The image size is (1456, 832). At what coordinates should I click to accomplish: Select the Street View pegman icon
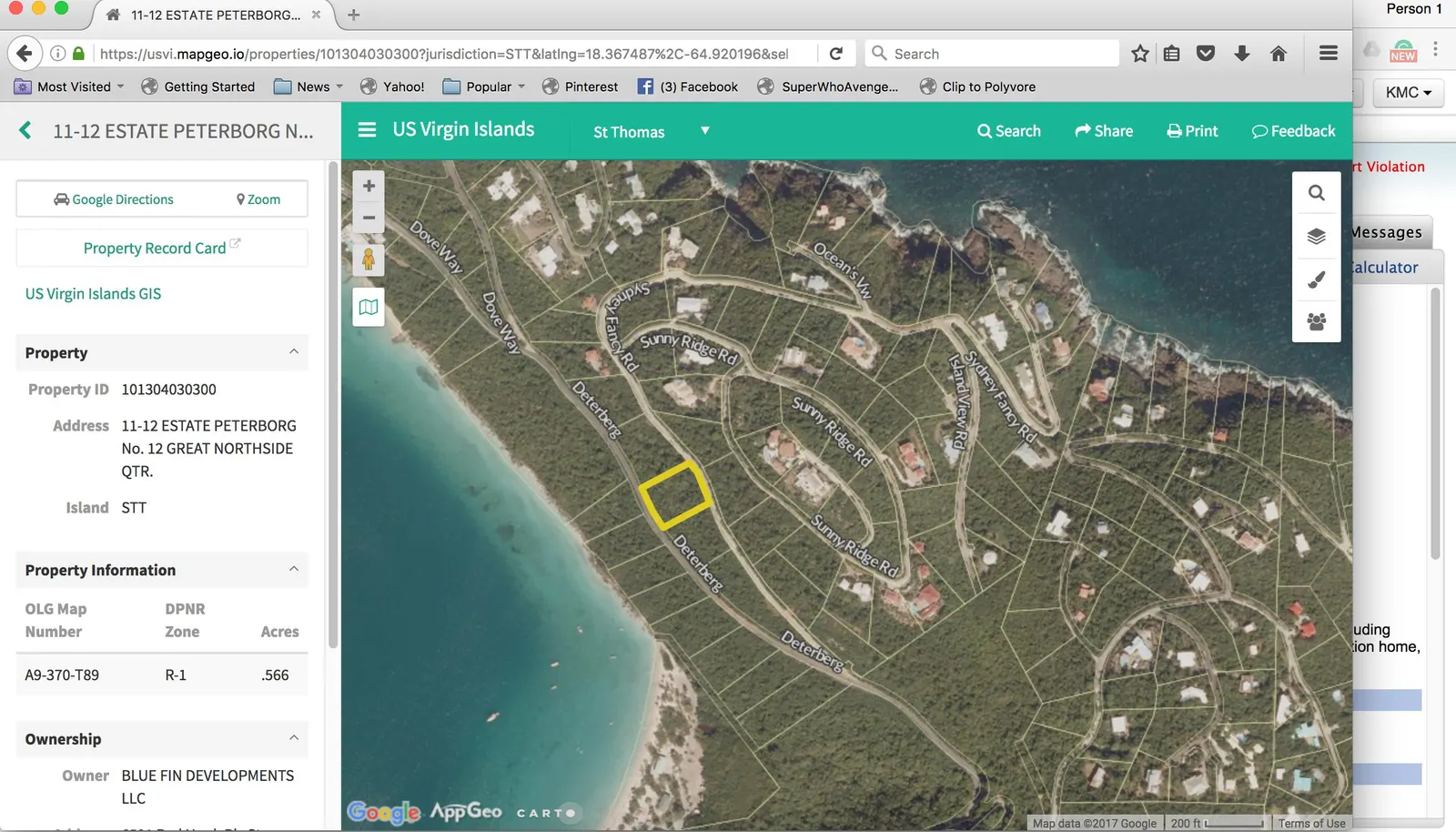pos(369,259)
